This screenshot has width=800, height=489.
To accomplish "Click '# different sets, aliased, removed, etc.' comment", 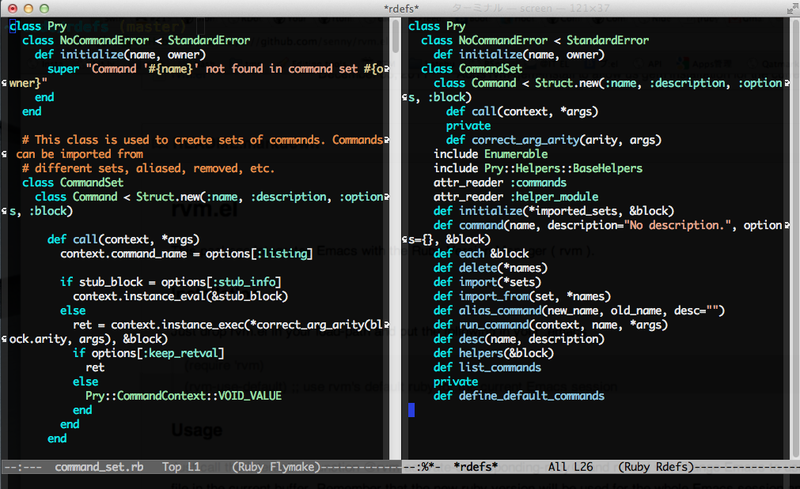I will click(x=148, y=168).
